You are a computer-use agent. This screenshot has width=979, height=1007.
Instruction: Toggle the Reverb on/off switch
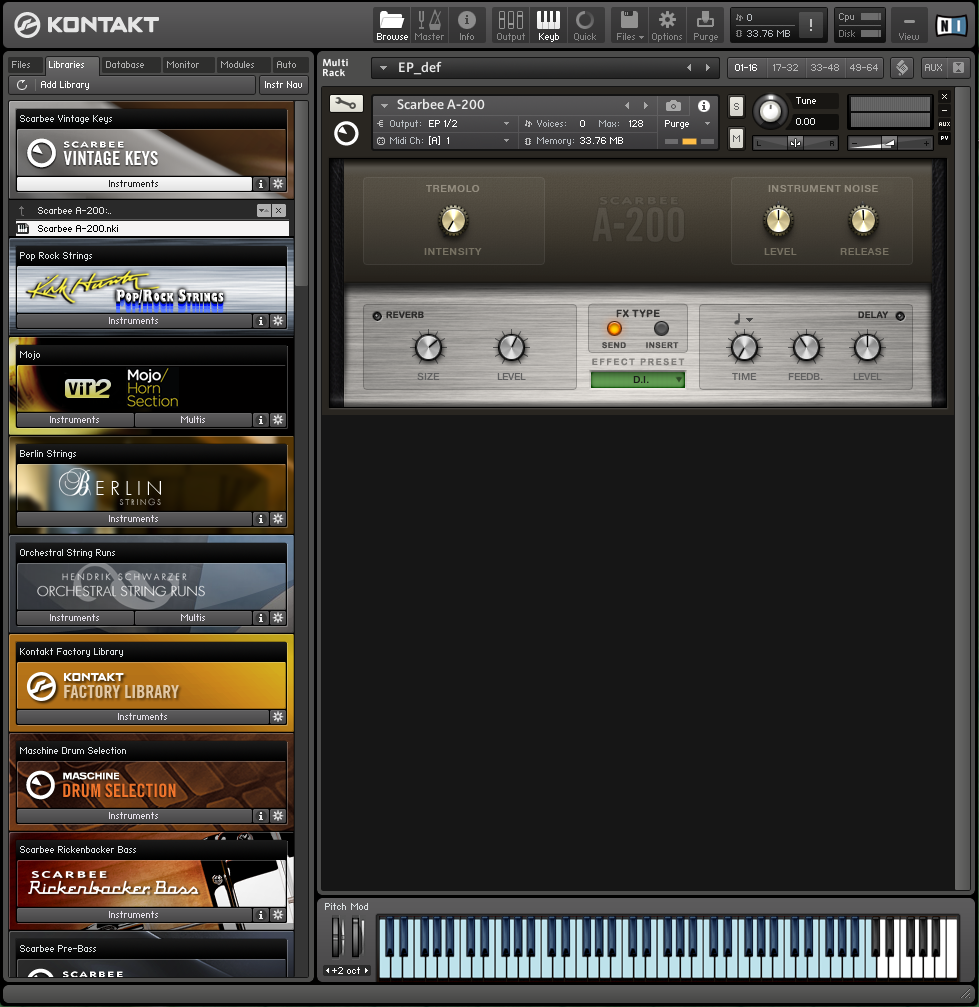pyautogui.click(x=377, y=315)
